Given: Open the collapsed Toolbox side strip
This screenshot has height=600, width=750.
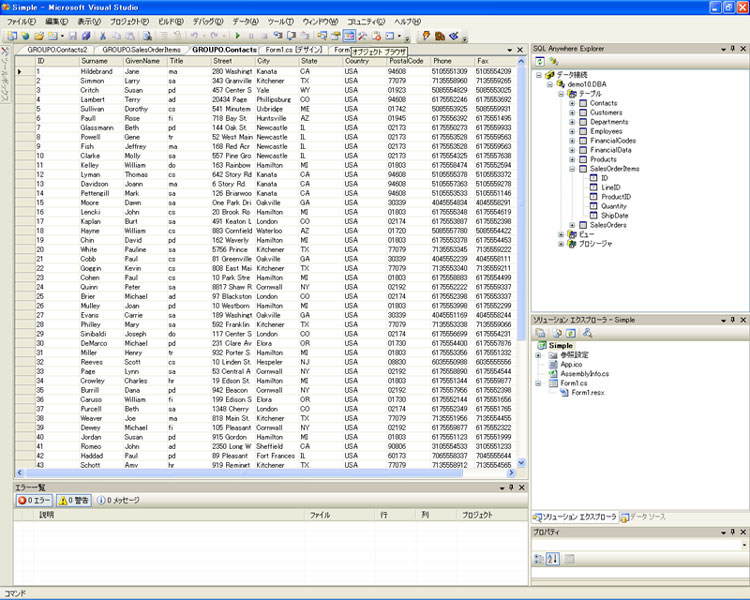Looking at the screenshot, I should point(4,76).
